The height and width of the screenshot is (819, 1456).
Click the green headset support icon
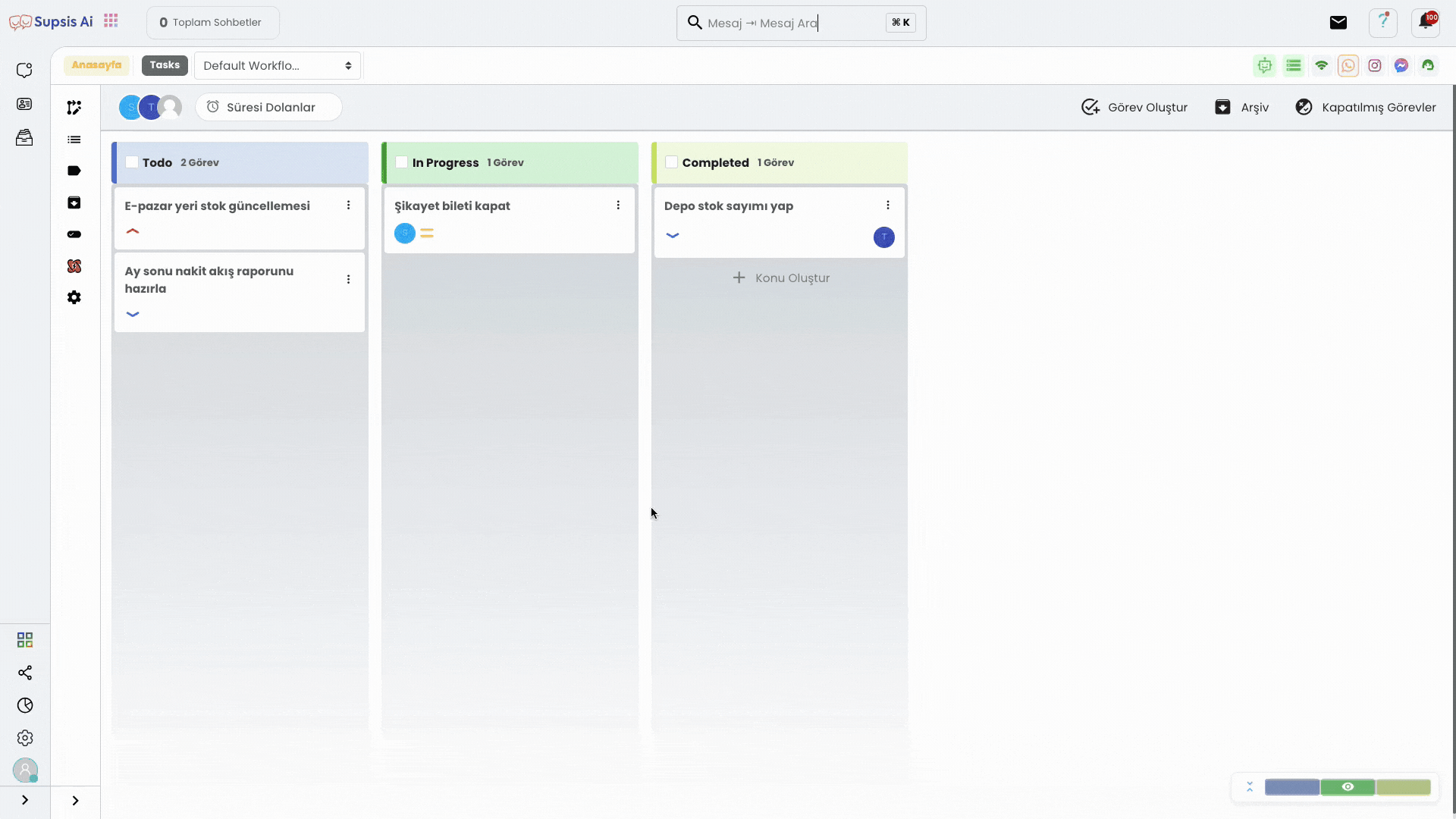coord(1428,66)
